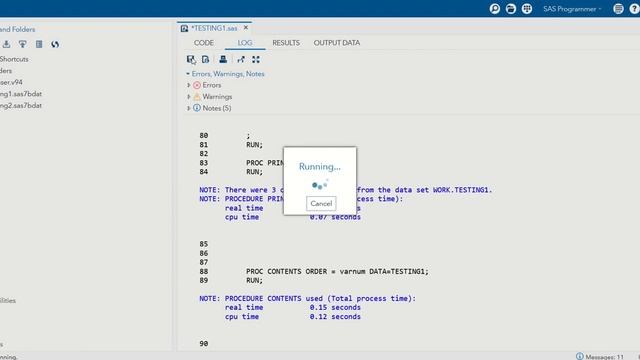This screenshot has width=640, height=360.
Task: Click the Warnings triangle icon
Action: [197, 97]
